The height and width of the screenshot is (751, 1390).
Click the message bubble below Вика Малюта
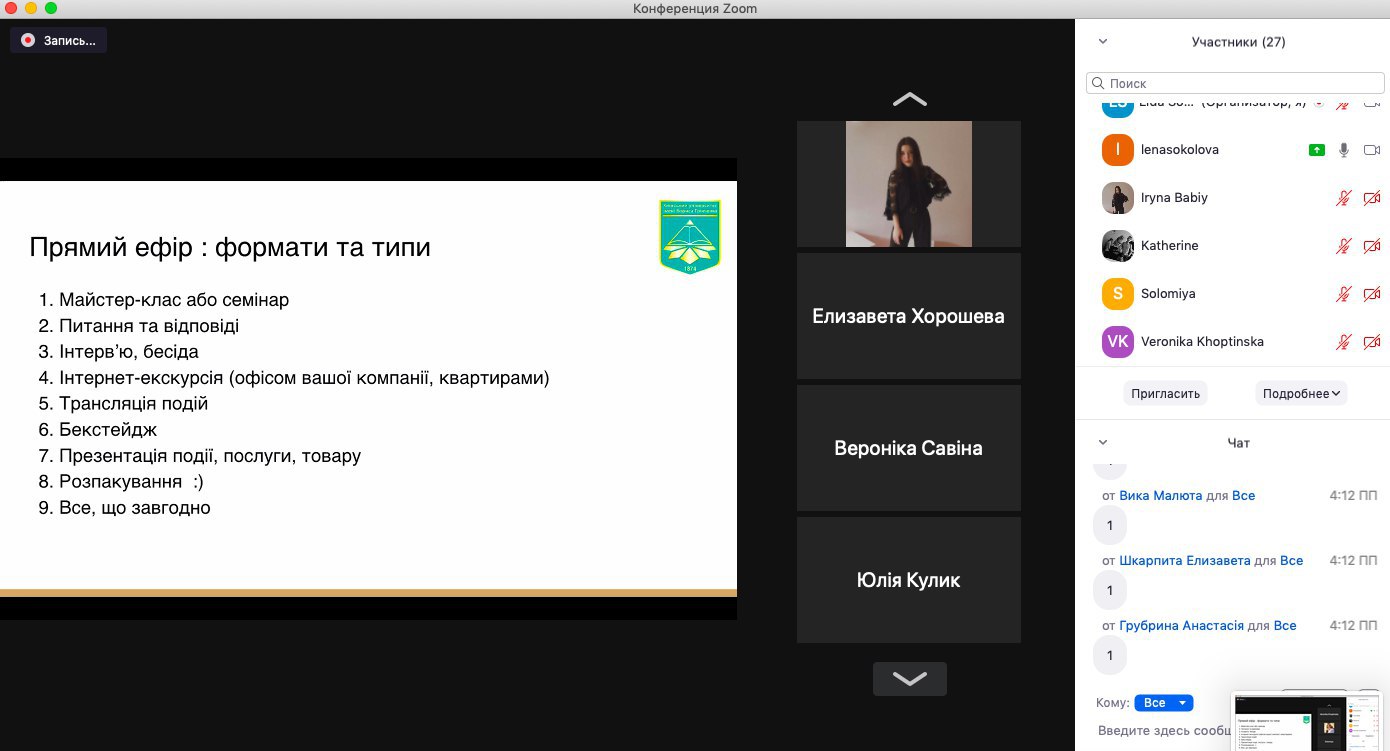pos(1110,526)
